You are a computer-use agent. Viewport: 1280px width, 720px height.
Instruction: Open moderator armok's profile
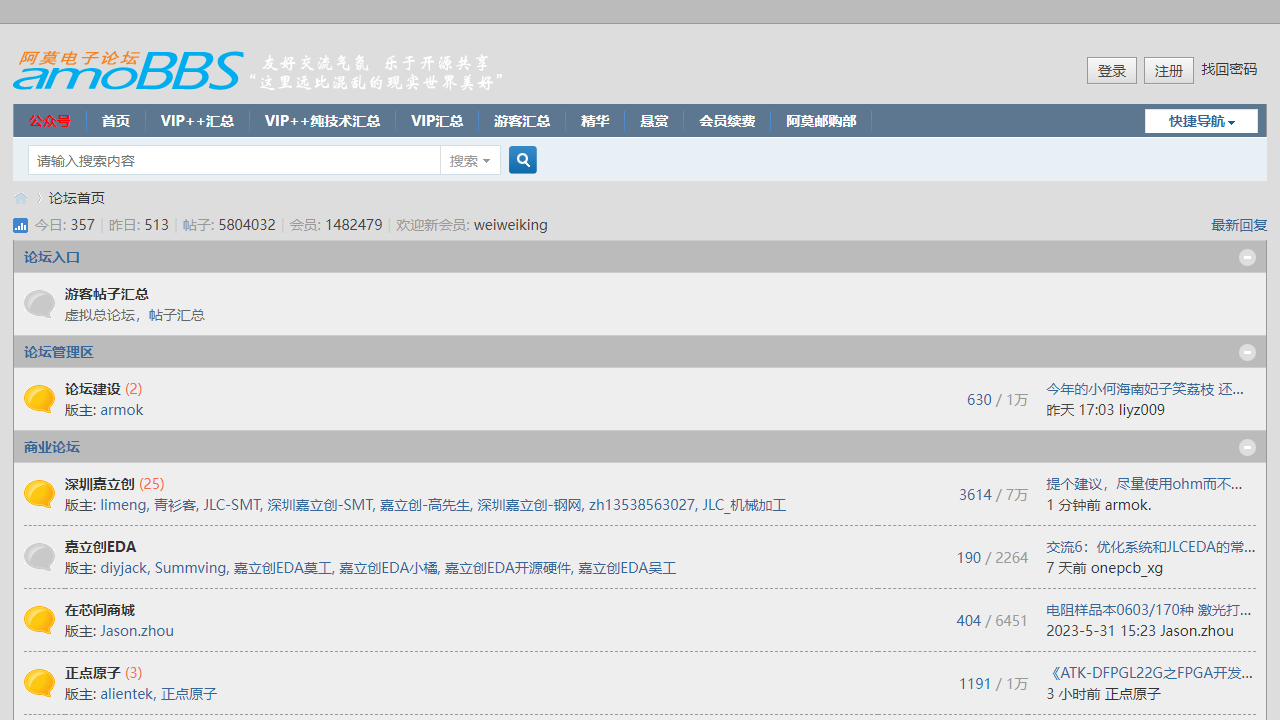coord(122,410)
